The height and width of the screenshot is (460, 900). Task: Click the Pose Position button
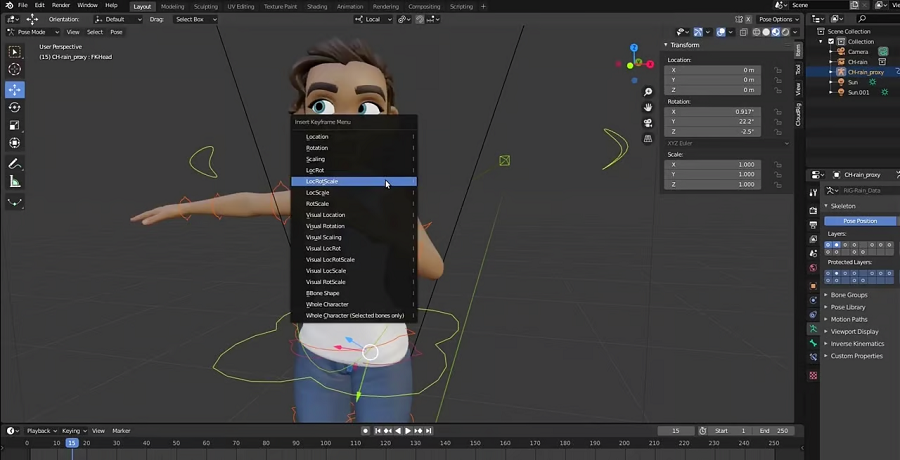pos(860,221)
